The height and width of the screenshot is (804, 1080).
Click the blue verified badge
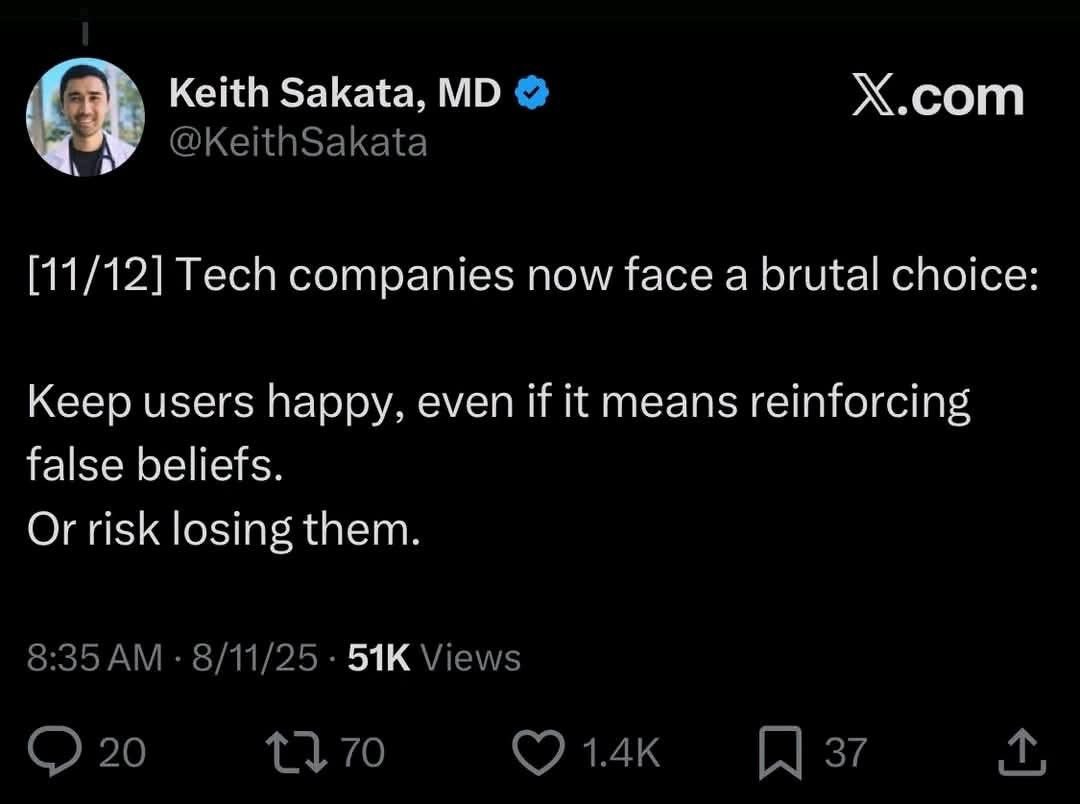(x=531, y=94)
